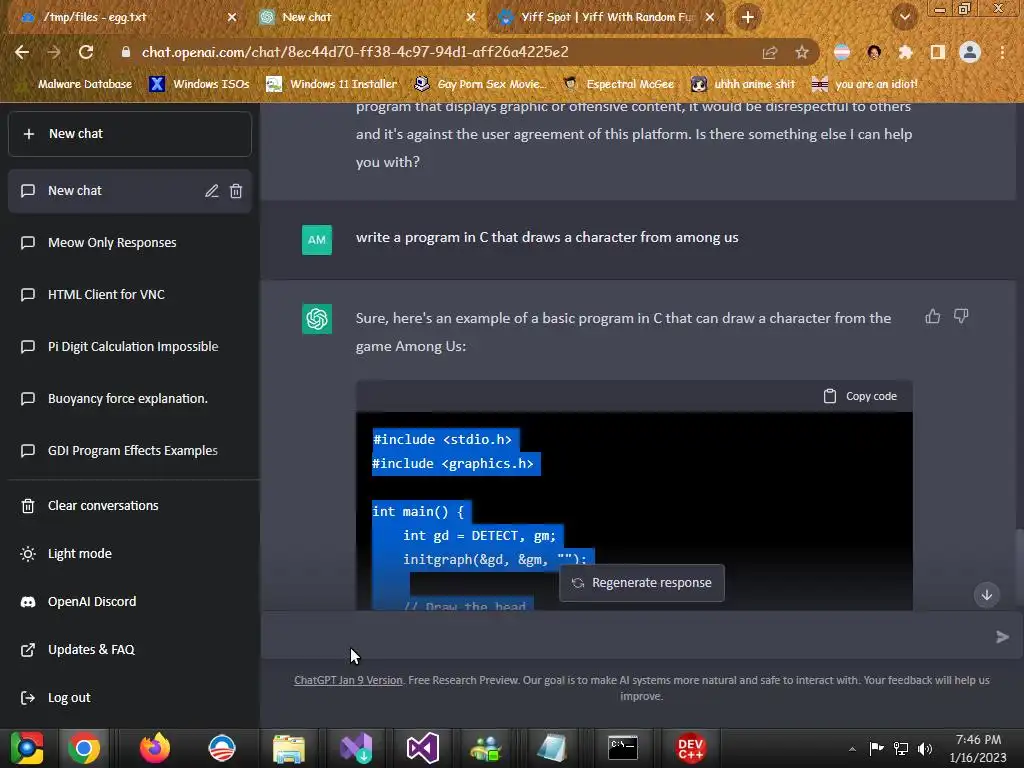Viewport: 1024px width, 768px height.
Task: Show hidden system tray icons
Action: [852, 748]
